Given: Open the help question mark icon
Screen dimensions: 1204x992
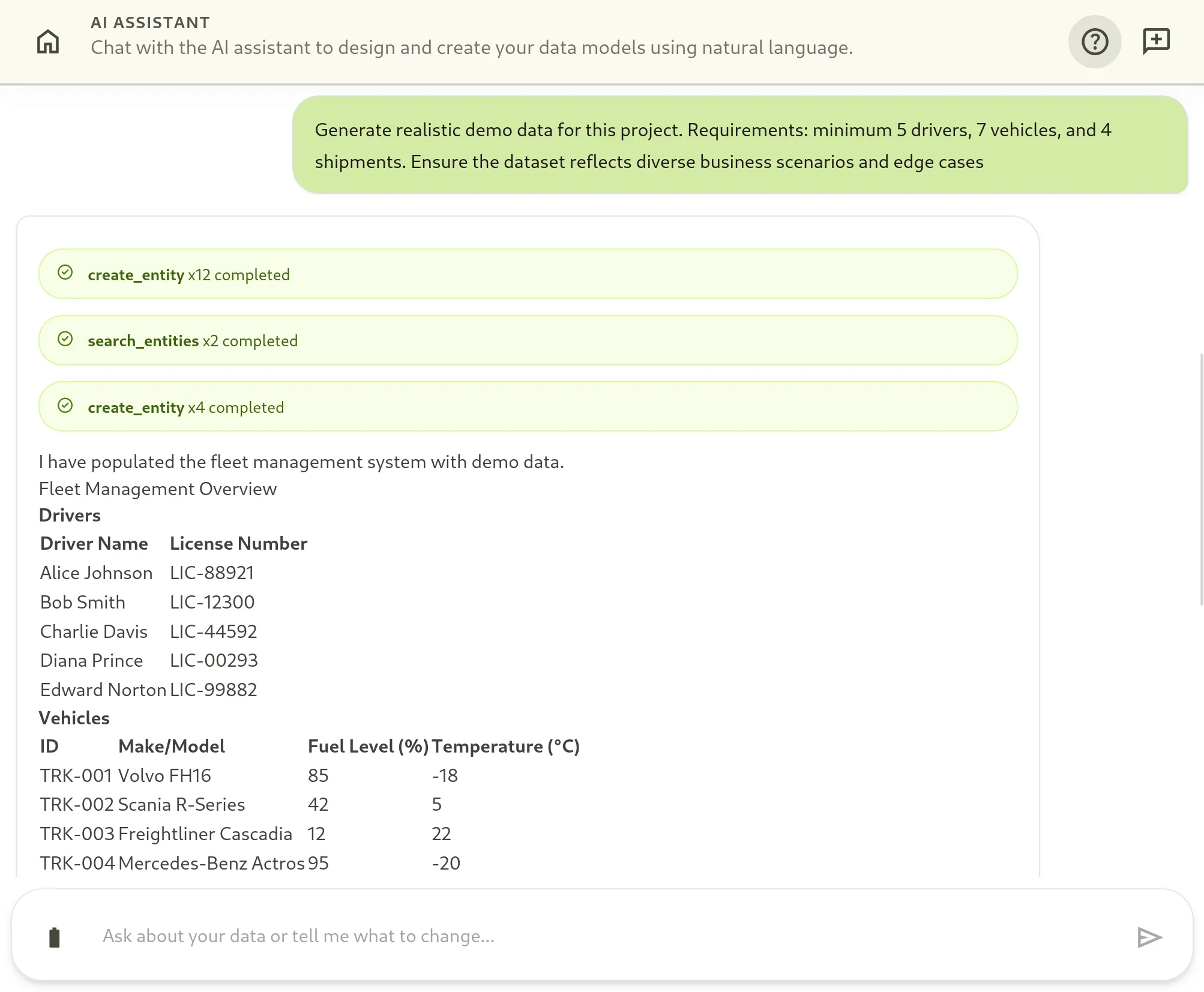Looking at the screenshot, I should click(x=1095, y=41).
